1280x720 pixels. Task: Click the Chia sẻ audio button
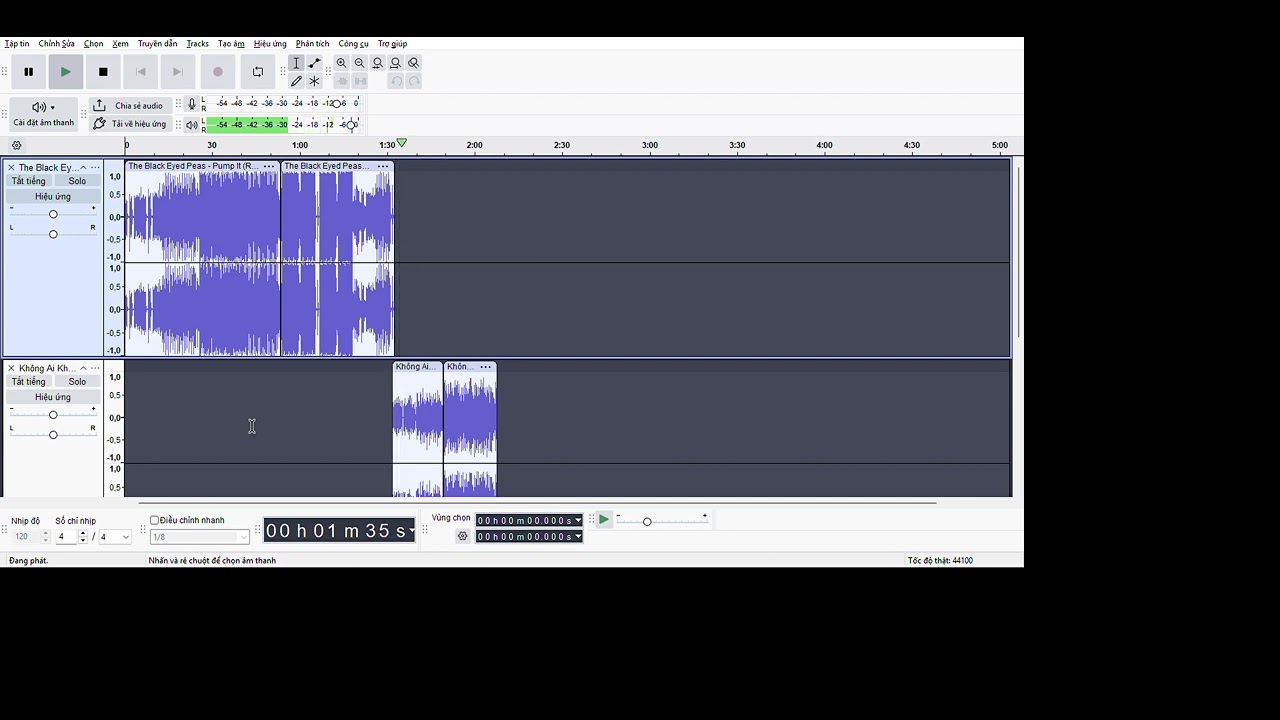[x=128, y=106]
